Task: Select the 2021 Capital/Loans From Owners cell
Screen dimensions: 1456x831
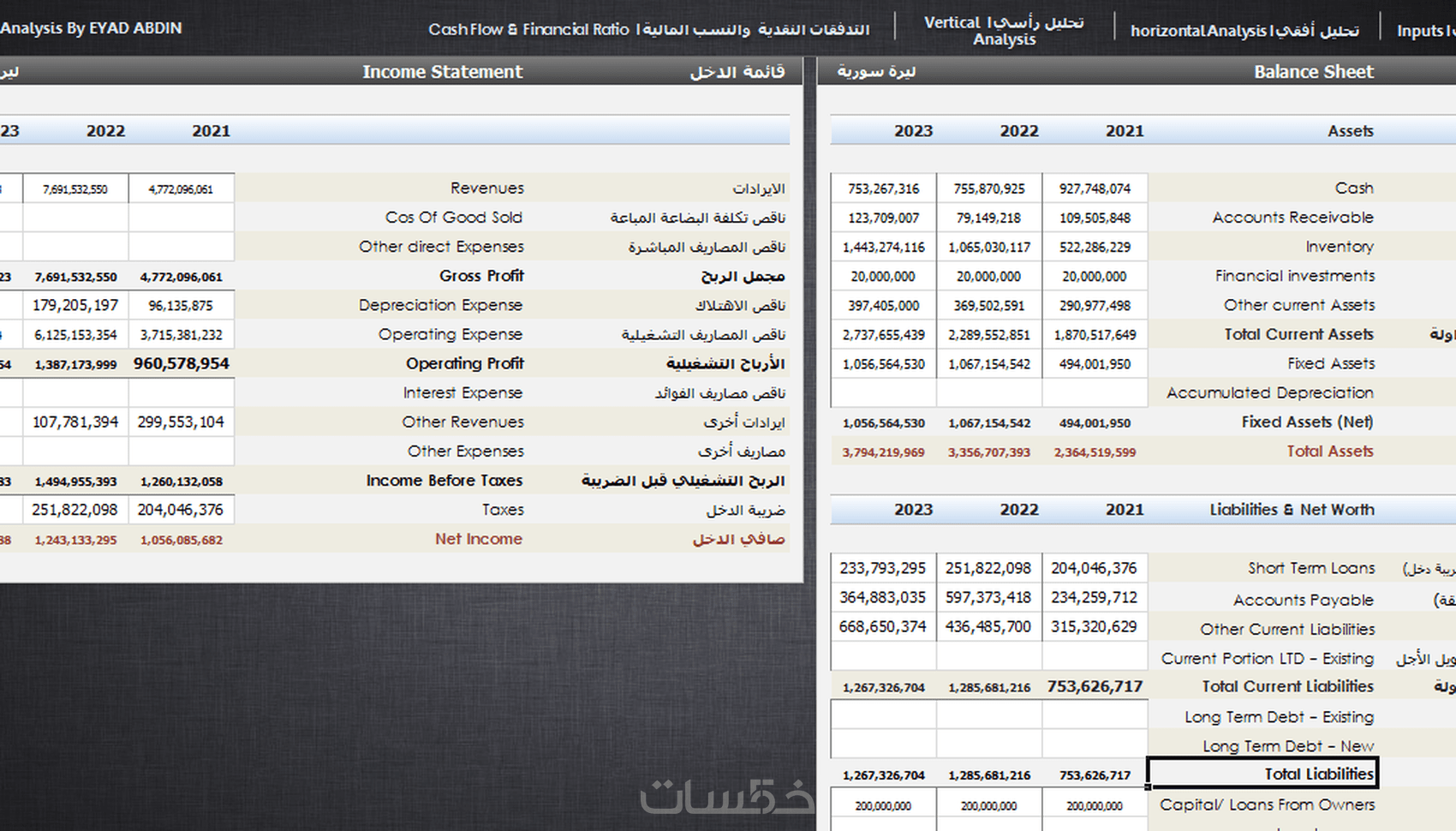Action: point(1095,805)
